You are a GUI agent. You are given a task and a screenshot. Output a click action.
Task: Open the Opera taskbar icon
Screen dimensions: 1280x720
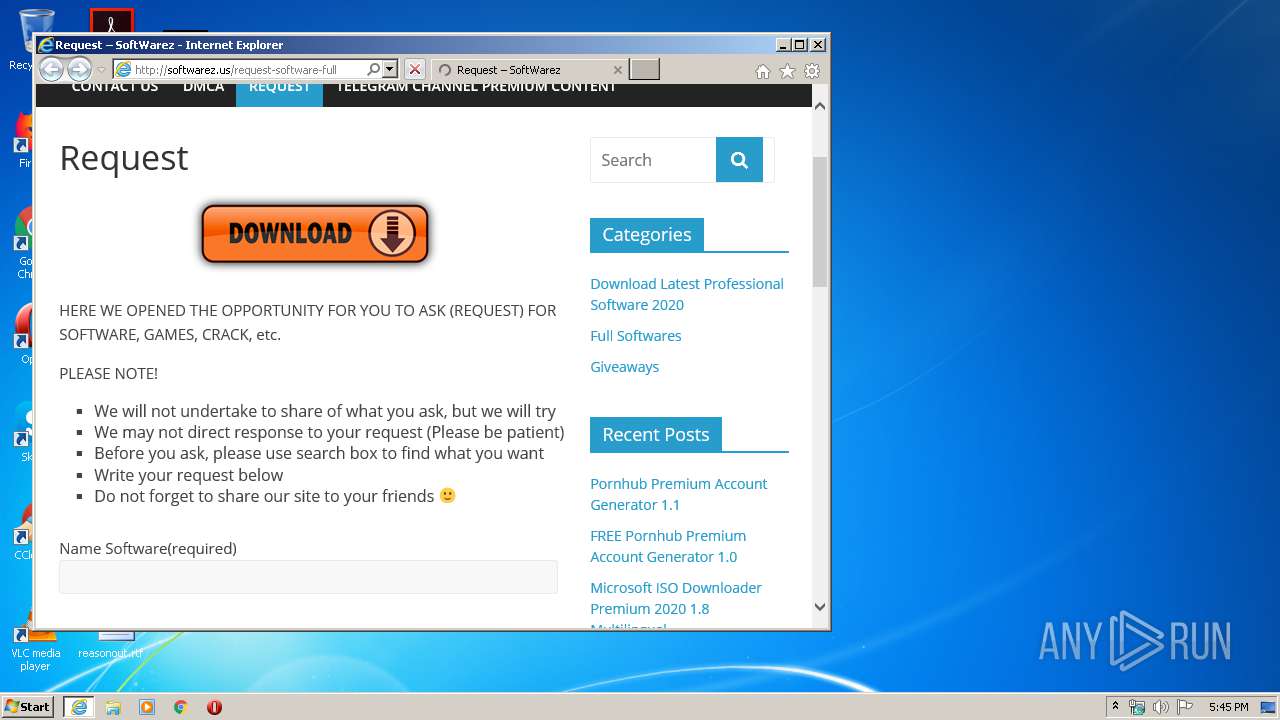(214, 707)
